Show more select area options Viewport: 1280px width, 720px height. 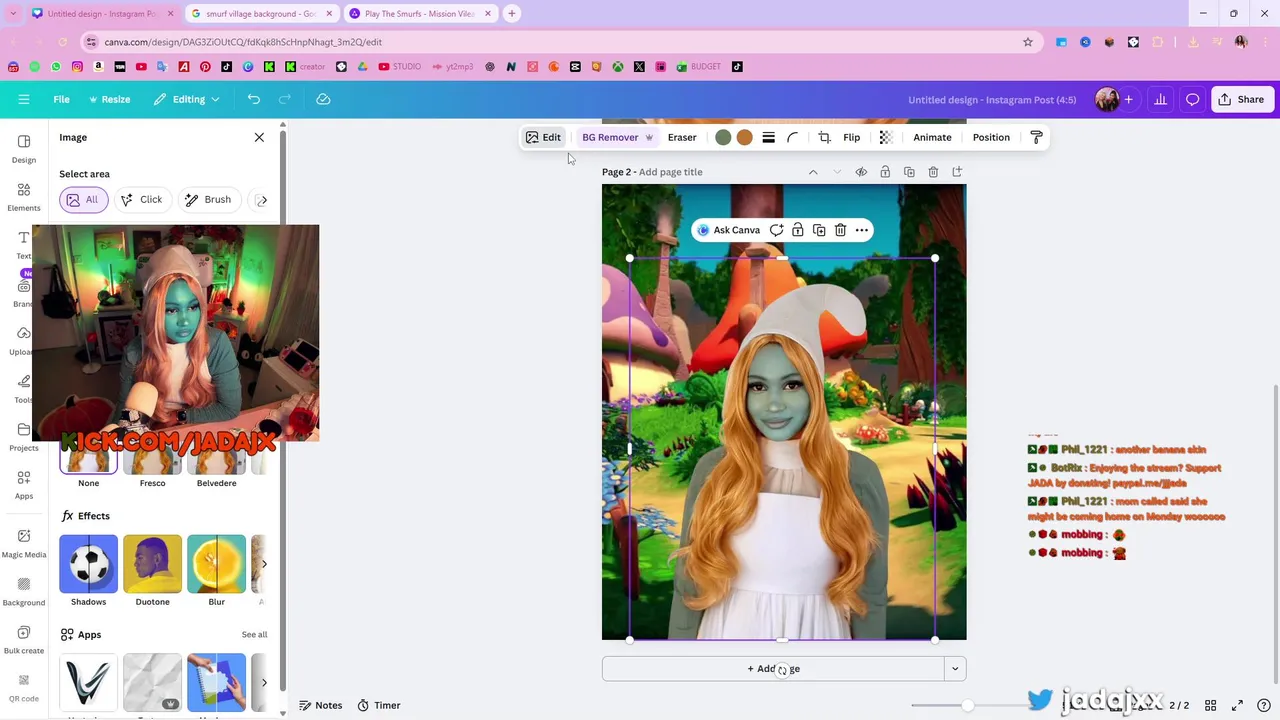262,200
